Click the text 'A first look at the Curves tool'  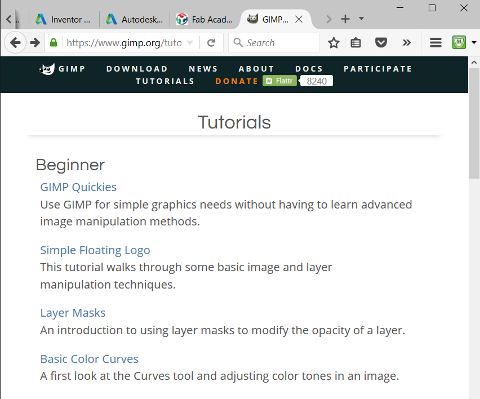coord(117,376)
